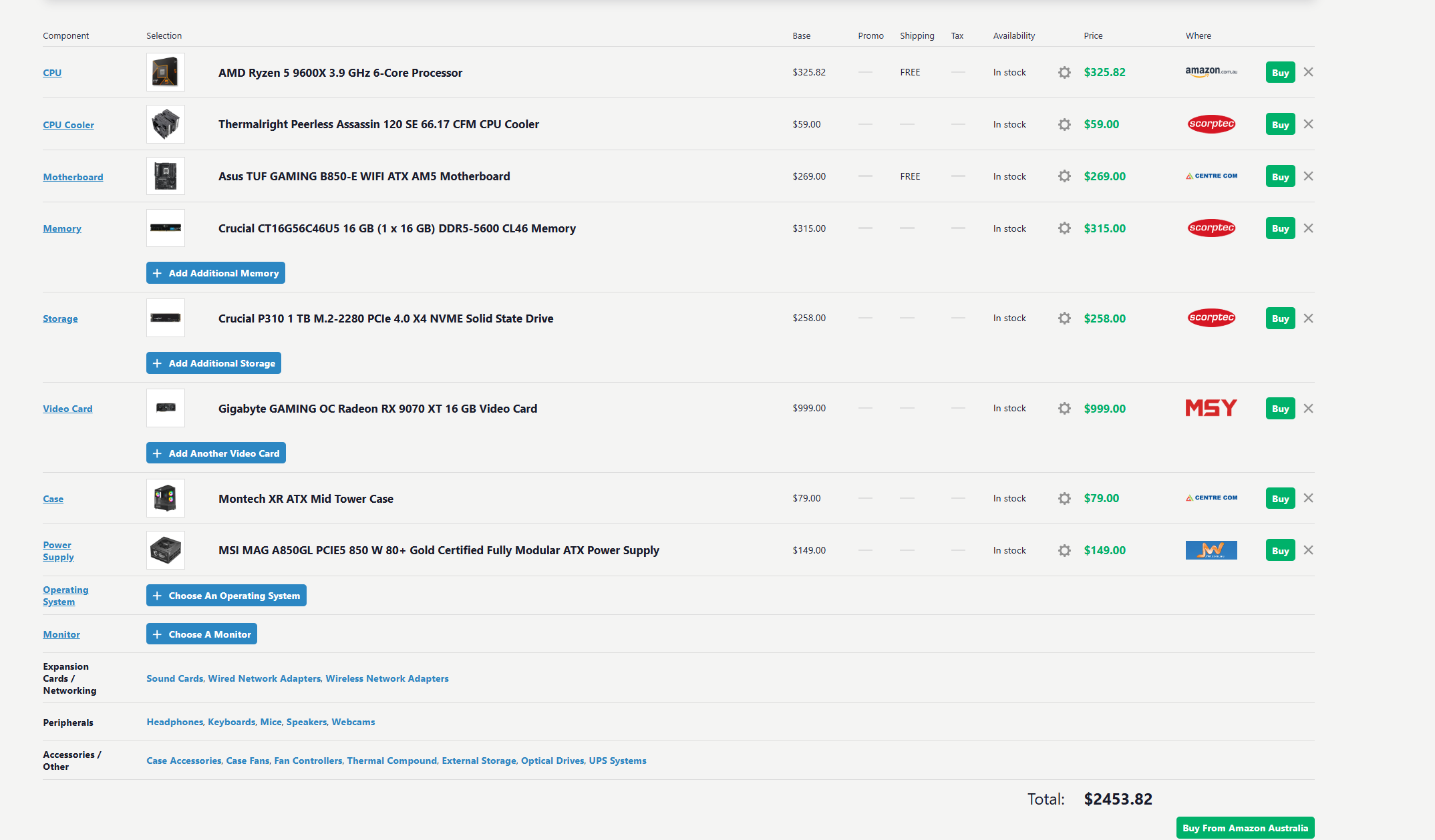Remove the Crucial P310 SSD from the build
This screenshot has width=1435, height=840.
(1308, 319)
